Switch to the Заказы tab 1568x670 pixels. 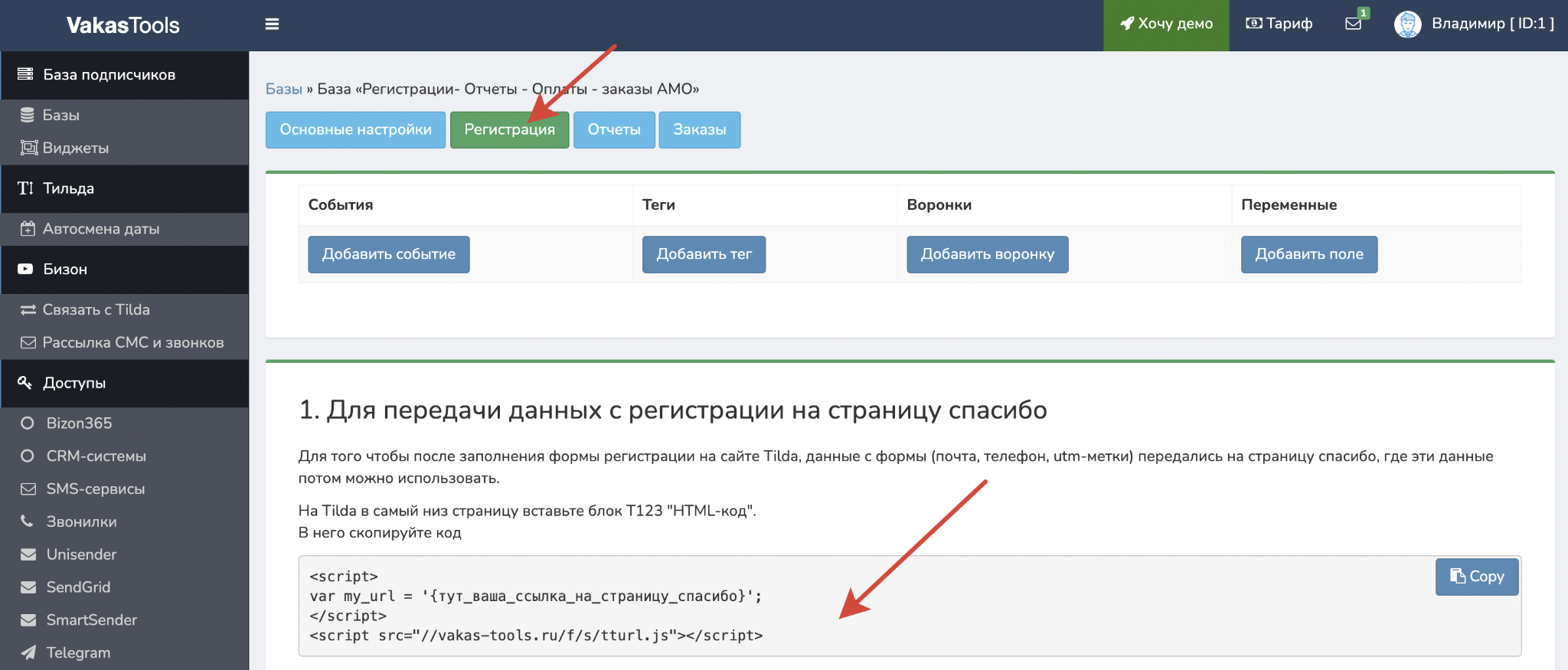(x=699, y=129)
